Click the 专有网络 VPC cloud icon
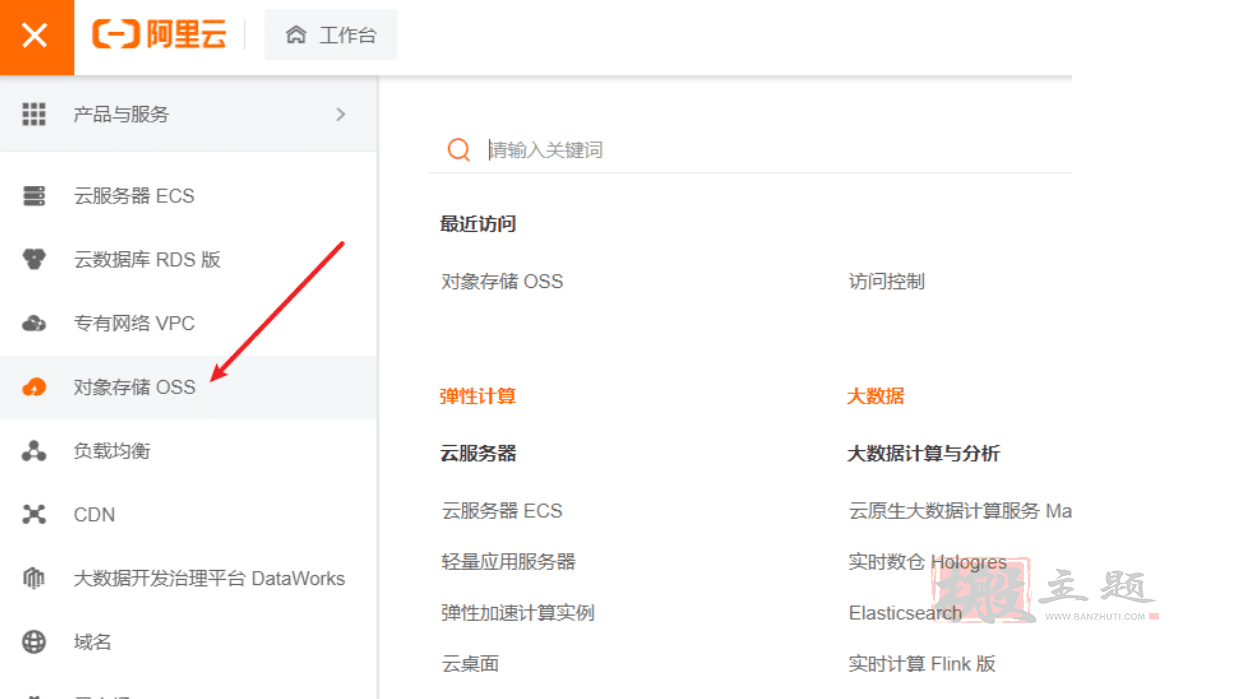Screen dimensions: 1244x699 point(34,324)
